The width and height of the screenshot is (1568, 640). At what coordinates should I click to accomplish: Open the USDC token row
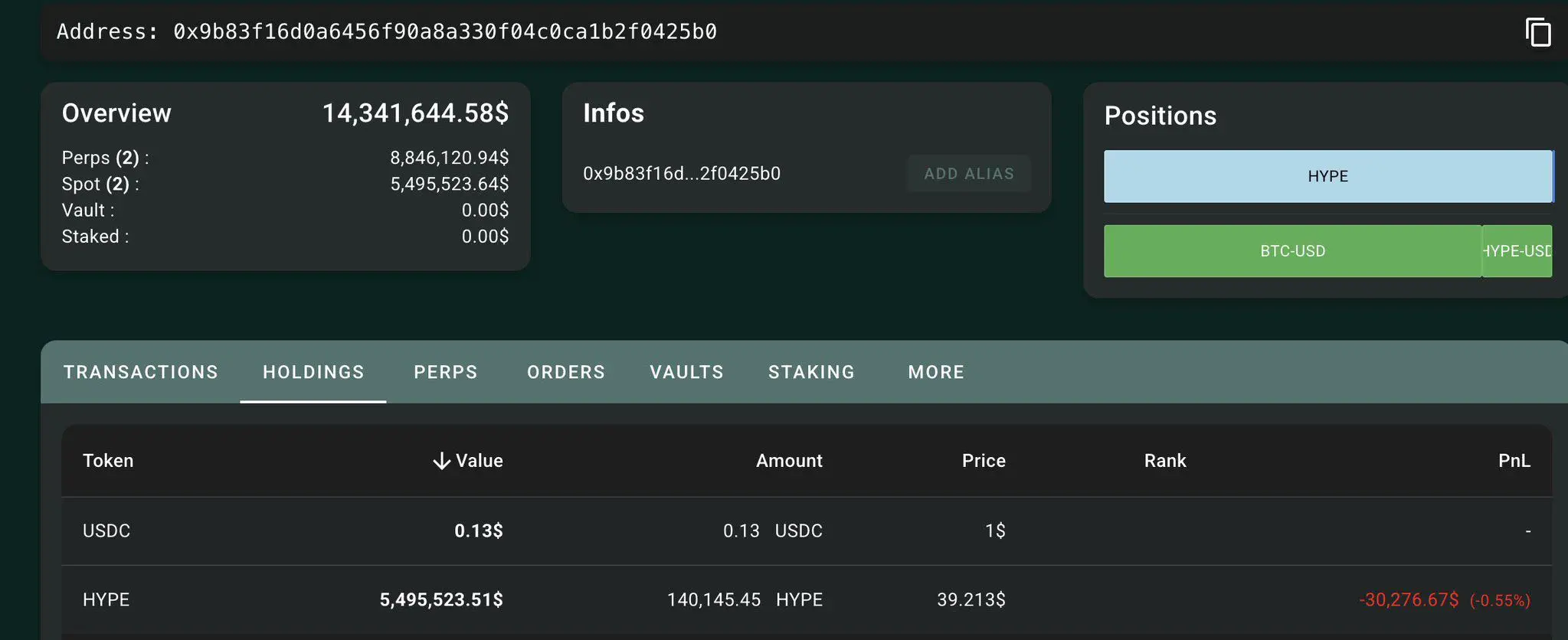pyautogui.click(x=807, y=531)
